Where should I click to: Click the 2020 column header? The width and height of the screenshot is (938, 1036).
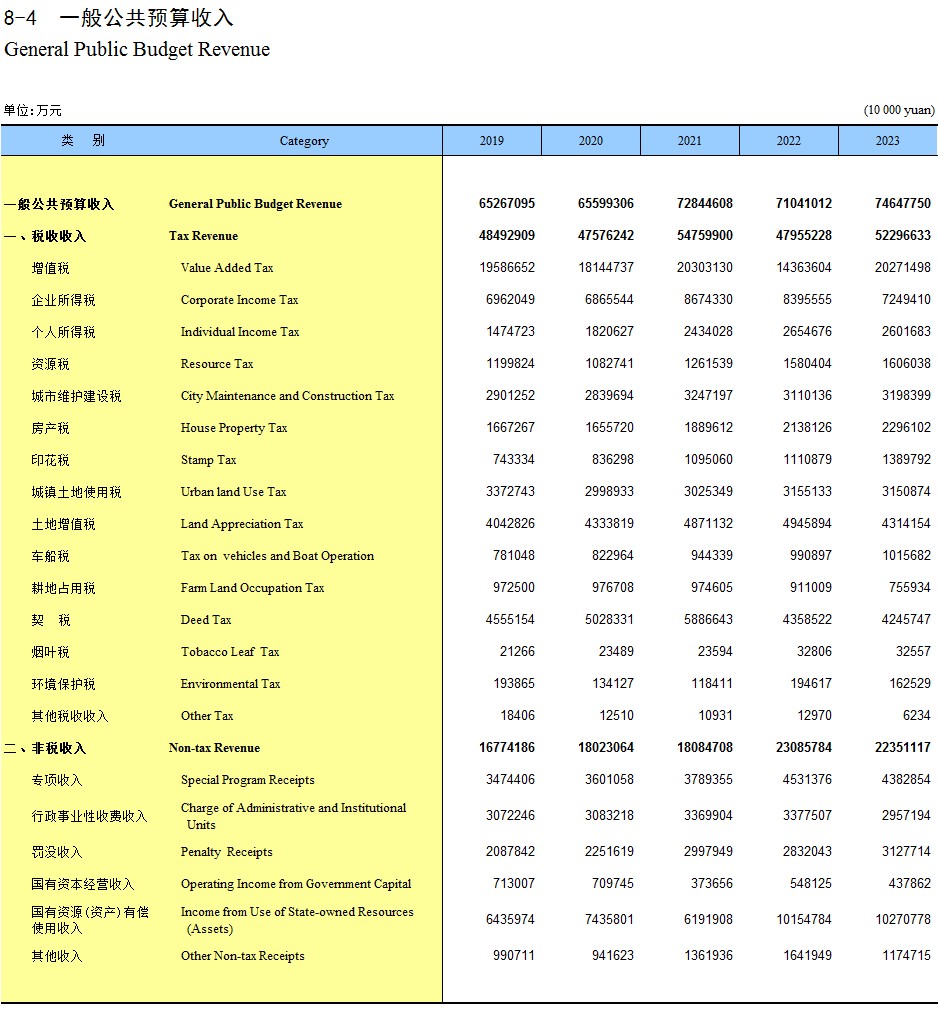click(591, 141)
